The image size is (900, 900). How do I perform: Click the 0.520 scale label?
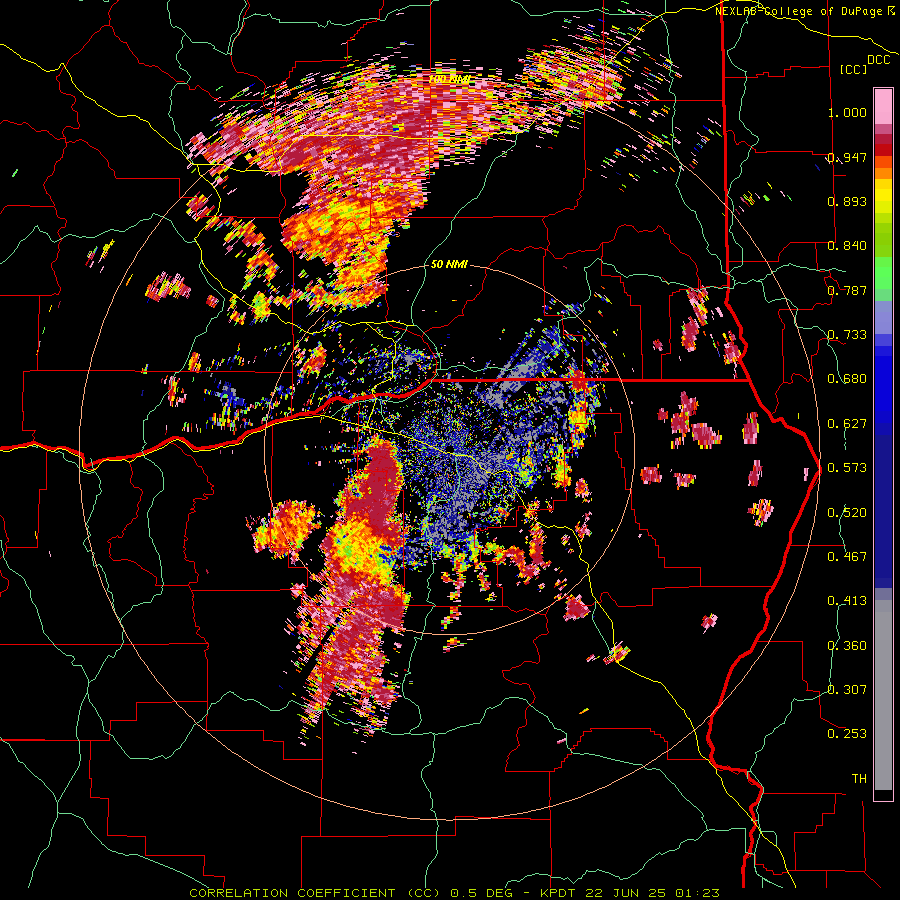[847, 513]
